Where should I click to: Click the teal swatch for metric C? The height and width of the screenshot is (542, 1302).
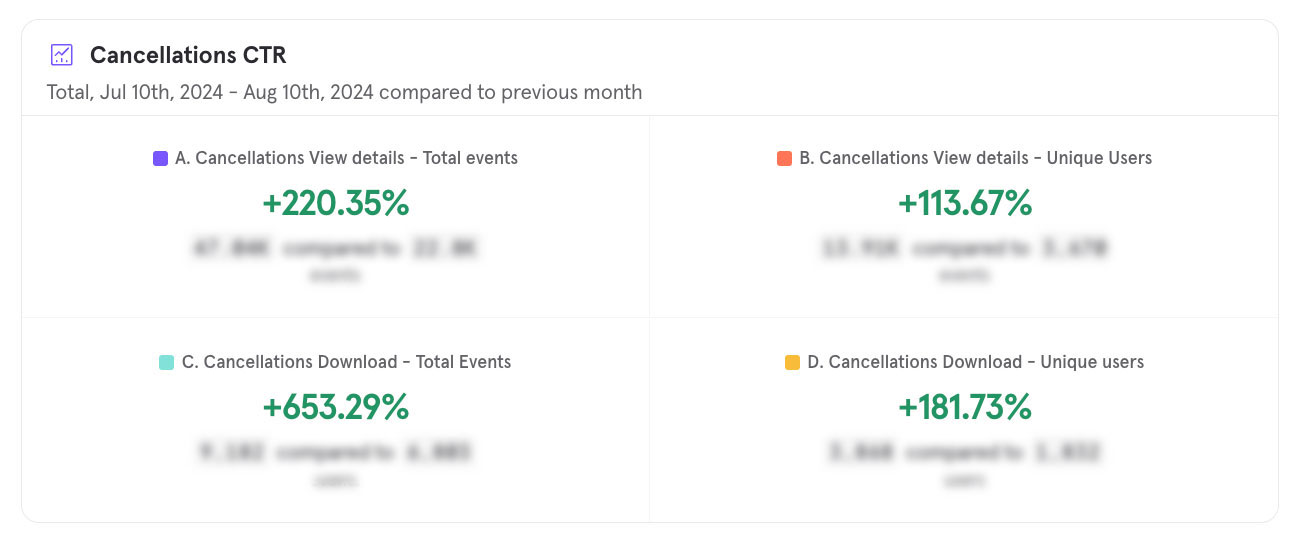(x=167, y=362)
